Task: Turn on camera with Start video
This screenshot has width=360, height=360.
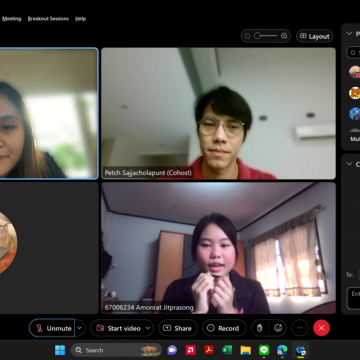Action: [x=118, y=328]
